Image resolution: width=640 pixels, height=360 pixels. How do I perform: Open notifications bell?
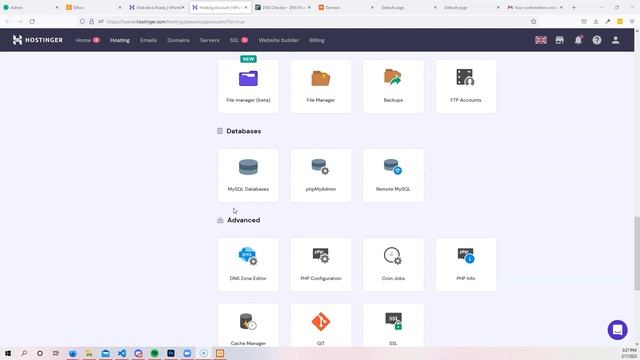tap(578, 40)
